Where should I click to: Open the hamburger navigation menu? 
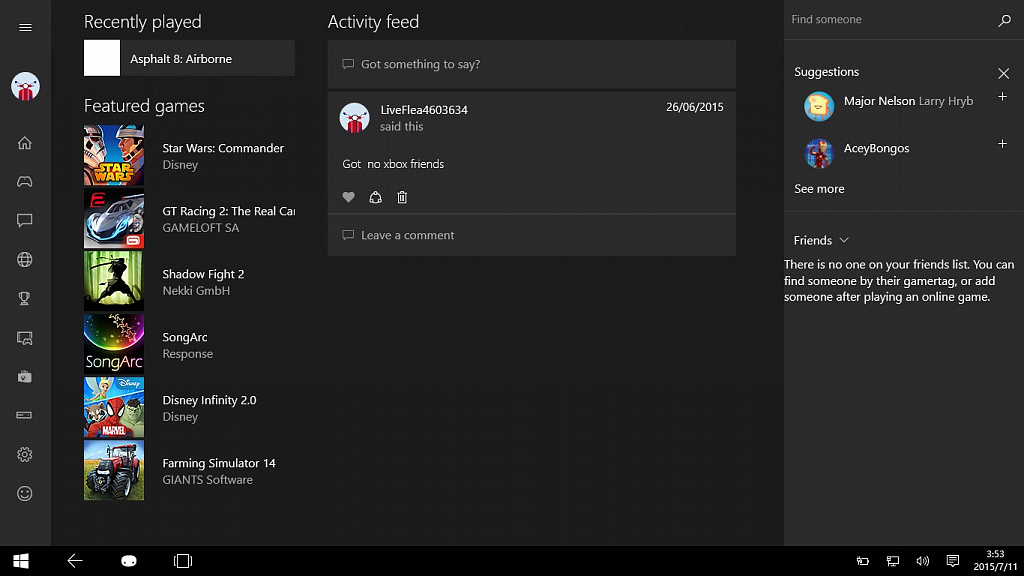pyautogui.click(x=25, y=27)
